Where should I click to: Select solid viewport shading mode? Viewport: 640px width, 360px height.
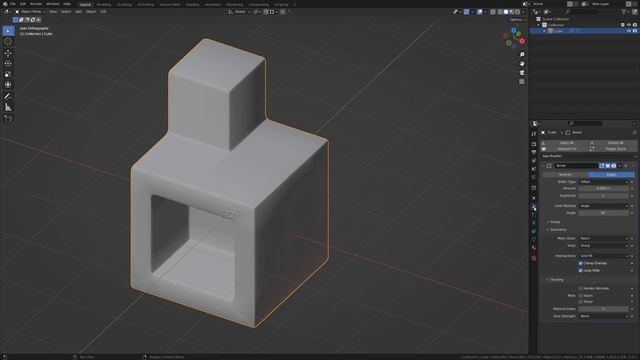[x=506, y=12]
